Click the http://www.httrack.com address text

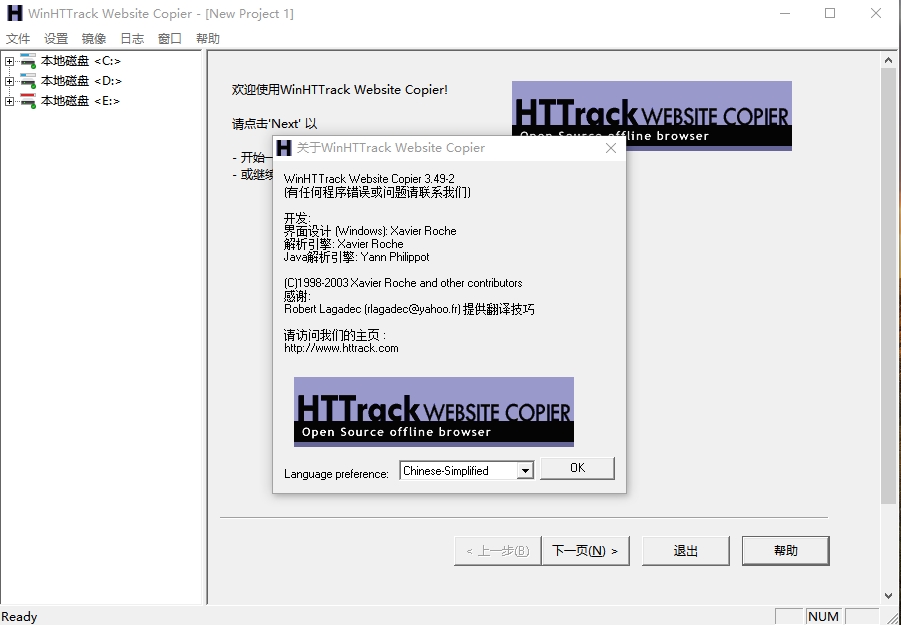coord(341,348)
